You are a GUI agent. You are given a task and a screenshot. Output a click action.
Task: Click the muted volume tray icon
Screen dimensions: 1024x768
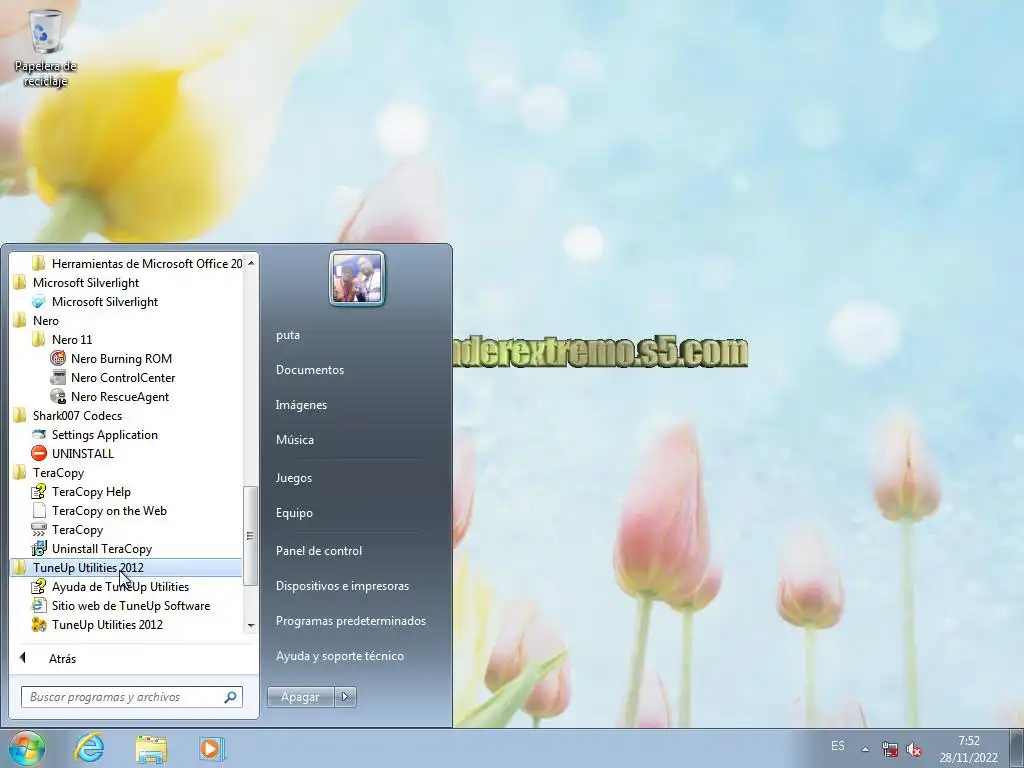[x=914, y=749]
